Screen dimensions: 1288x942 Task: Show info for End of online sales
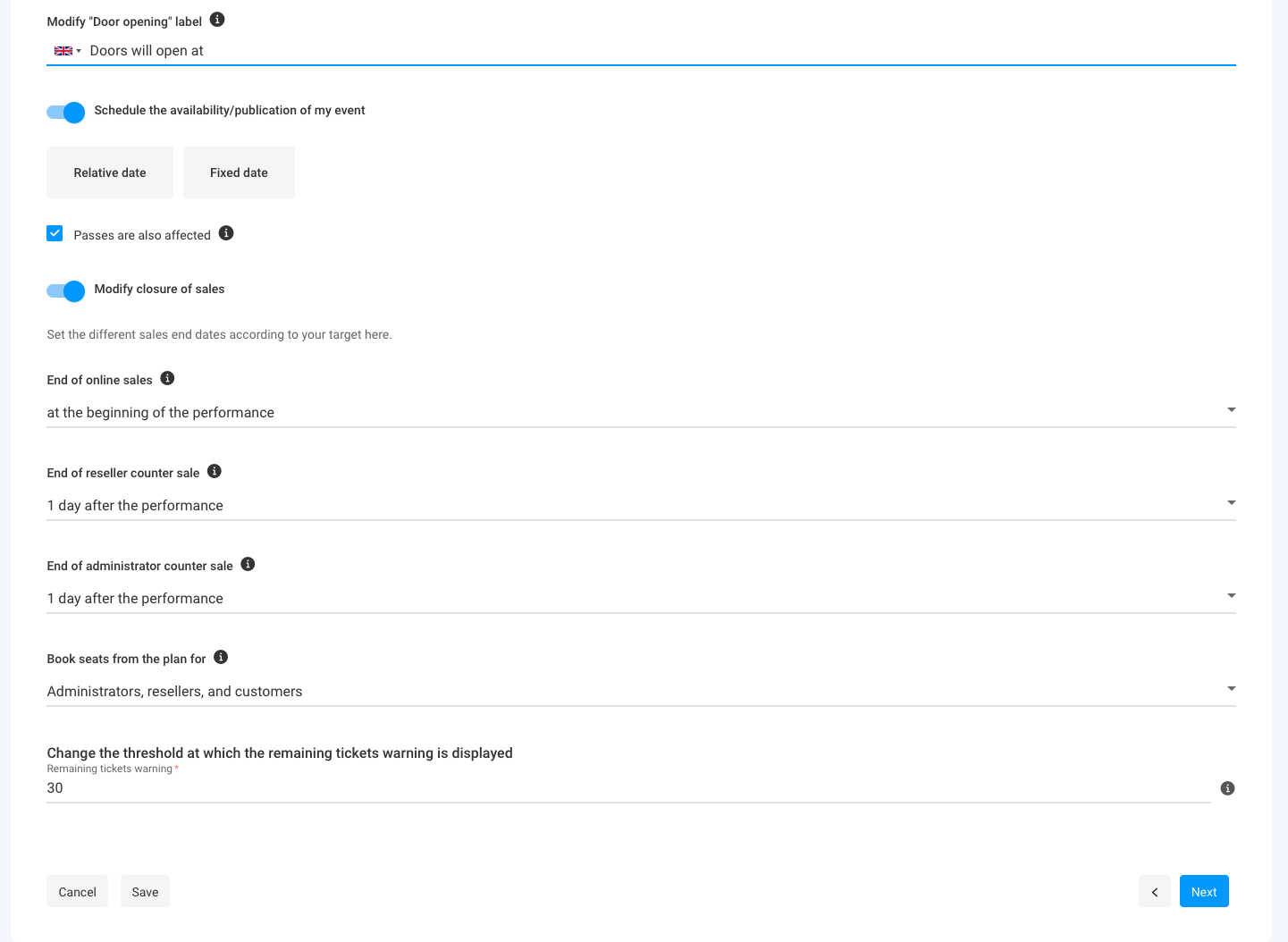(x=167, y=379)
